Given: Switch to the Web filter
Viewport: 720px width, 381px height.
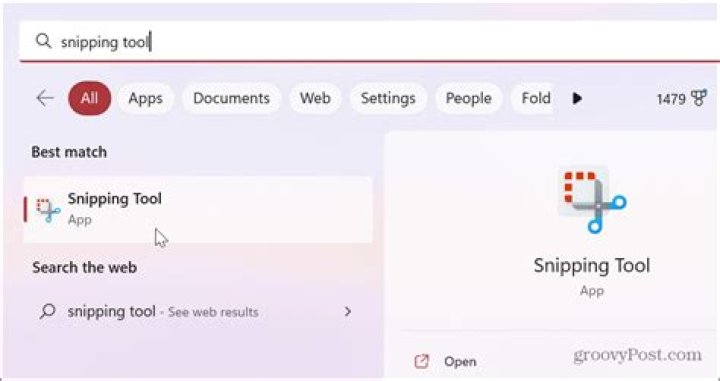Looking at the screenshot, I should coord(315,98).
